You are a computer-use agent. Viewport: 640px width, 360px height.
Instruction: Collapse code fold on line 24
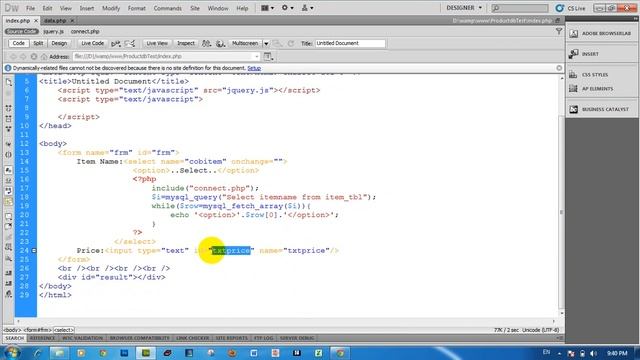34,251
